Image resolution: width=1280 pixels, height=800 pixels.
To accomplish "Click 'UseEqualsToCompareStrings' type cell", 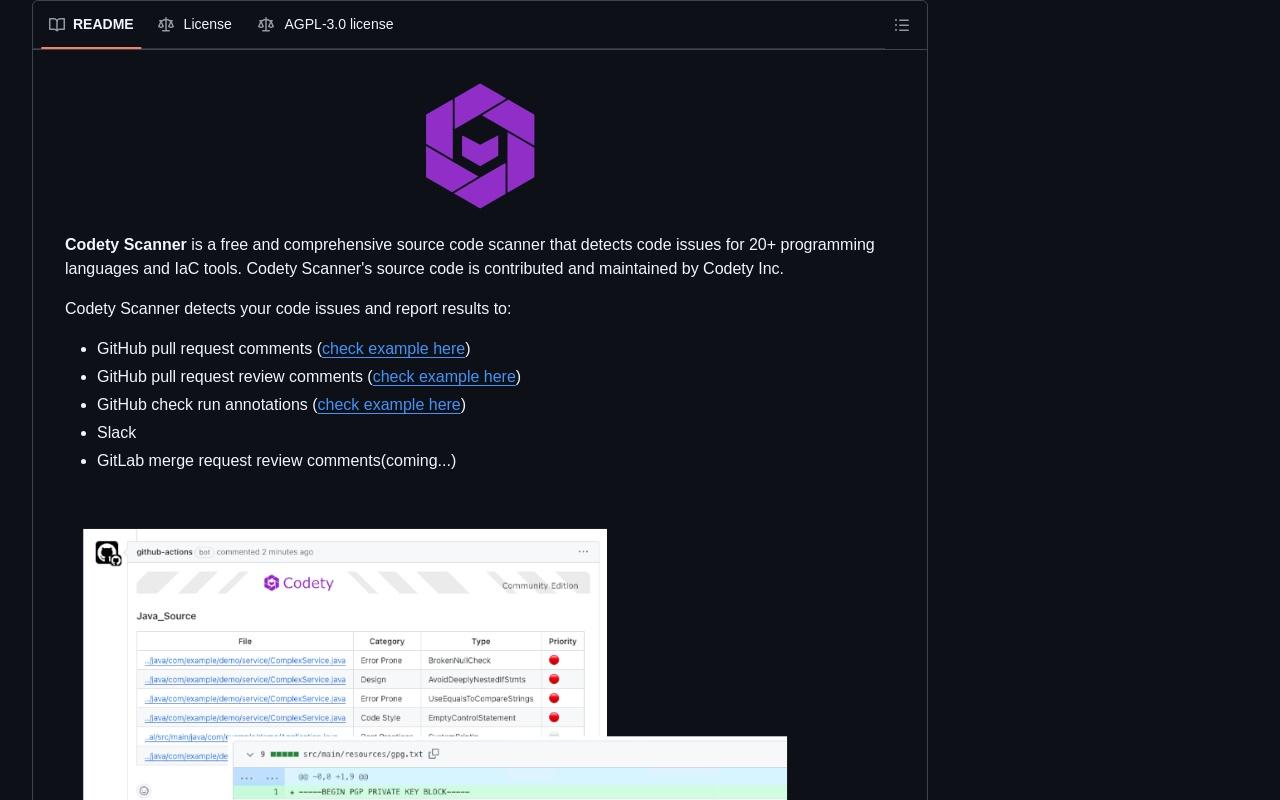I will 481,698.
